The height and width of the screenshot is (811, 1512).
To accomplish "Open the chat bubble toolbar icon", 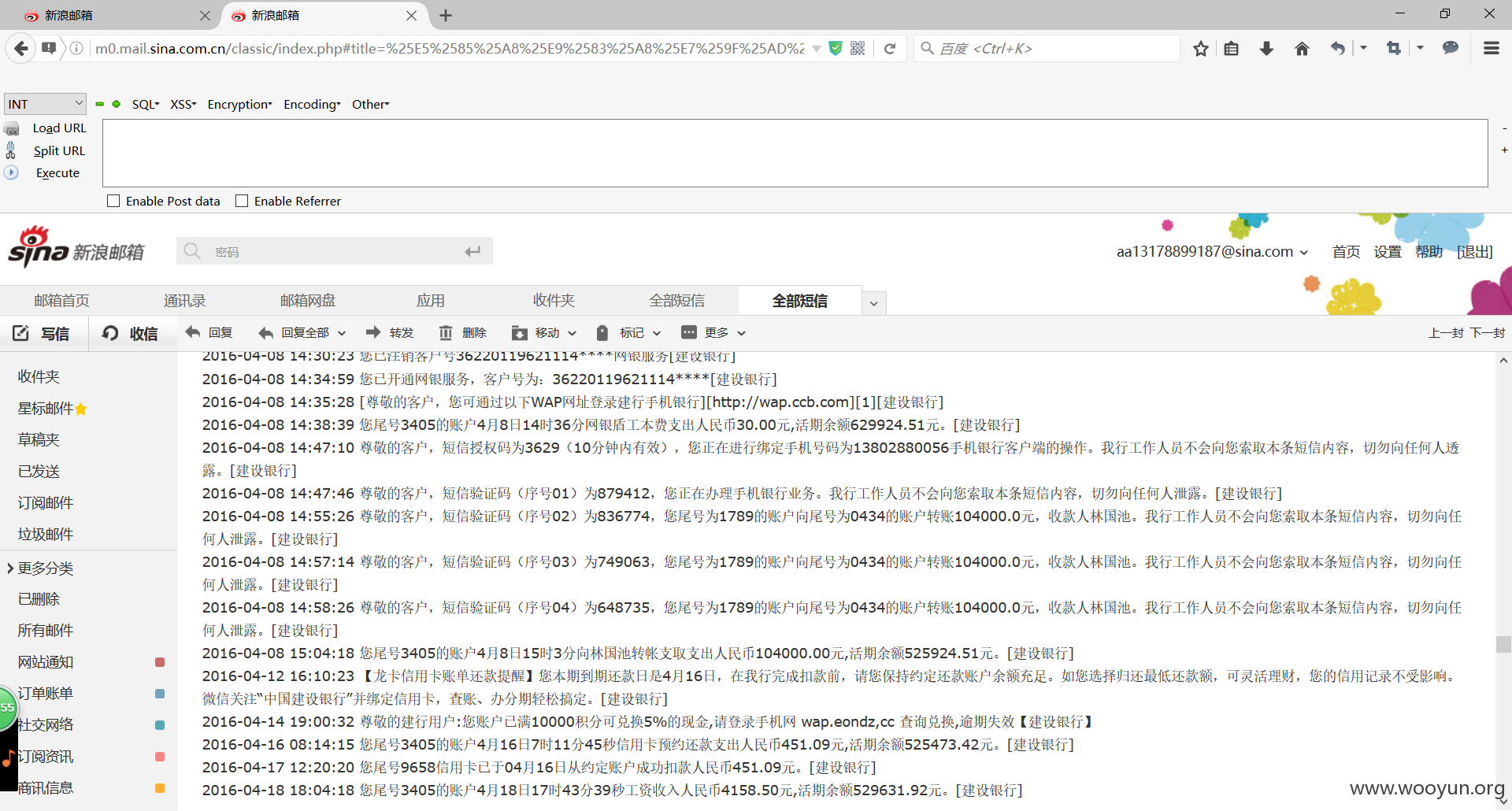I will 1451,49.
